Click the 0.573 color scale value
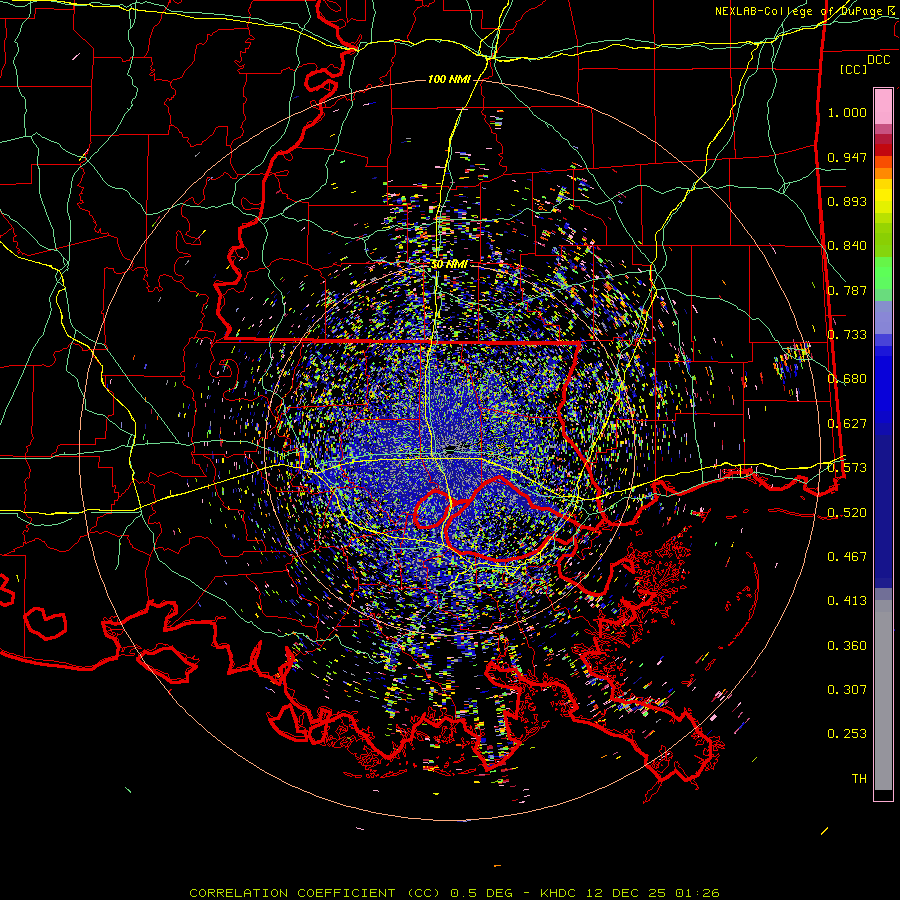This screenshot has height=900, width=900. click(x=847, y=468)
